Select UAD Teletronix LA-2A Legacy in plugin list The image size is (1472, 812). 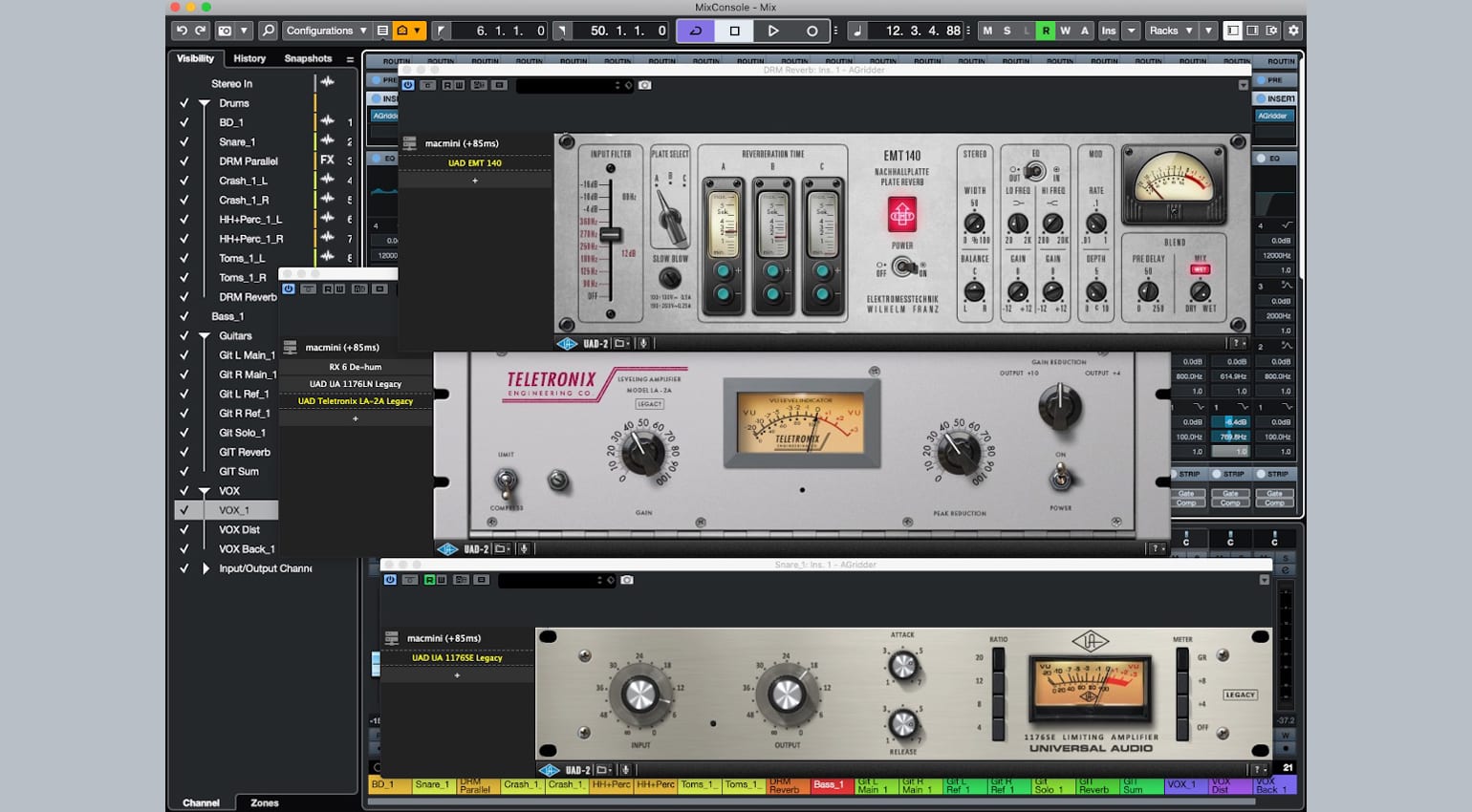click(356, 401)
